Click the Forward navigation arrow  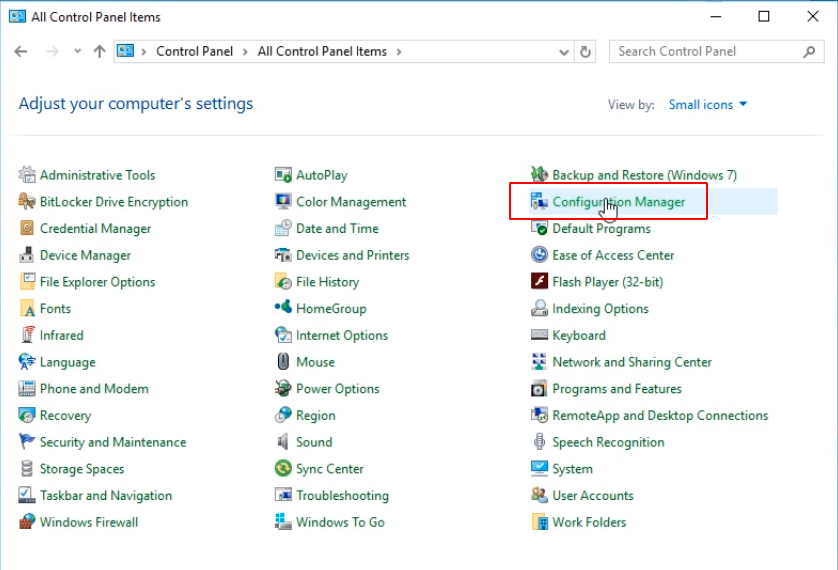(52, 51)
